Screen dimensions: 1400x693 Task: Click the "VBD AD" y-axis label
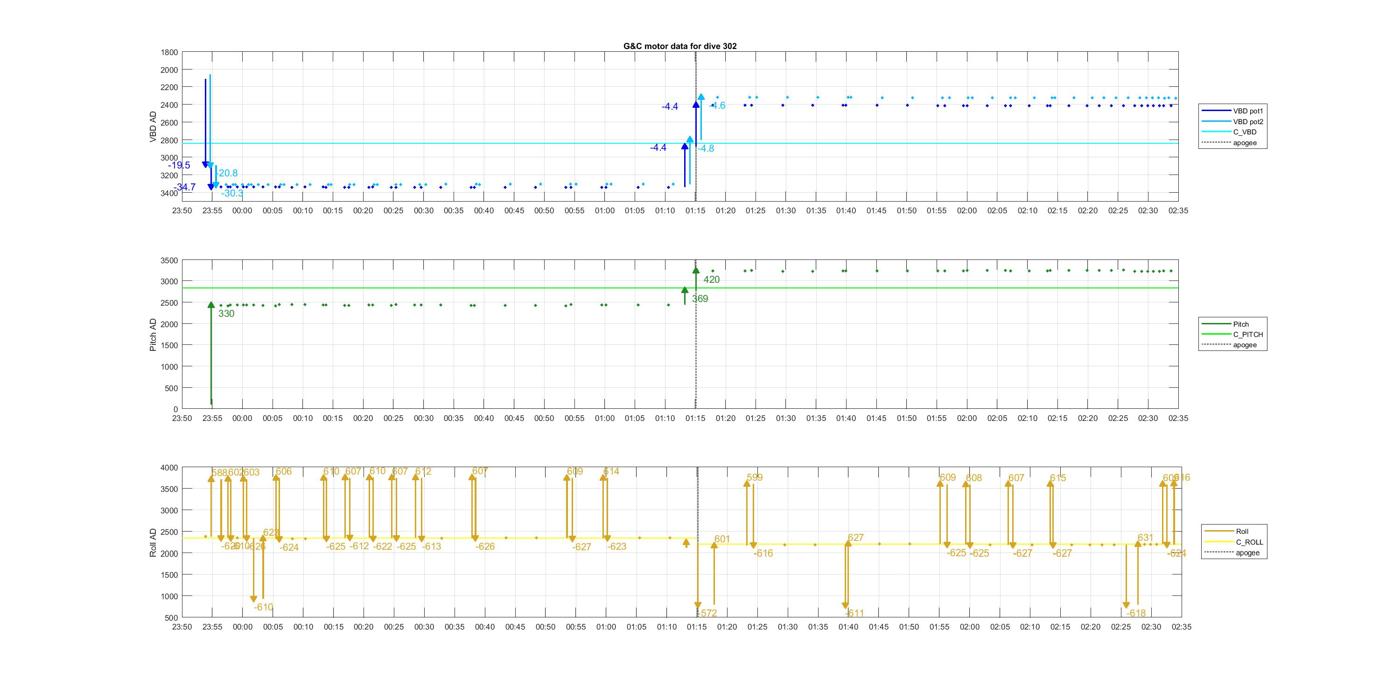(x=155, y=126)
